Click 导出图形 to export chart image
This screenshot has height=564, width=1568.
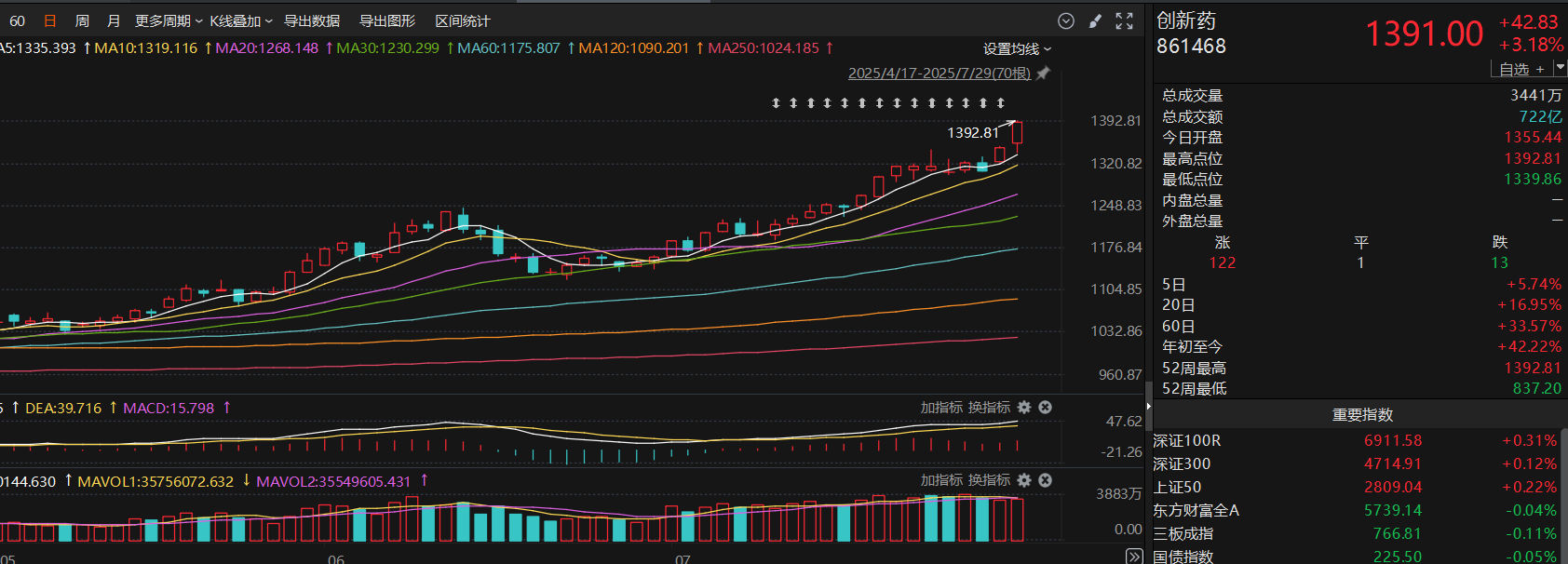point(387,20)
